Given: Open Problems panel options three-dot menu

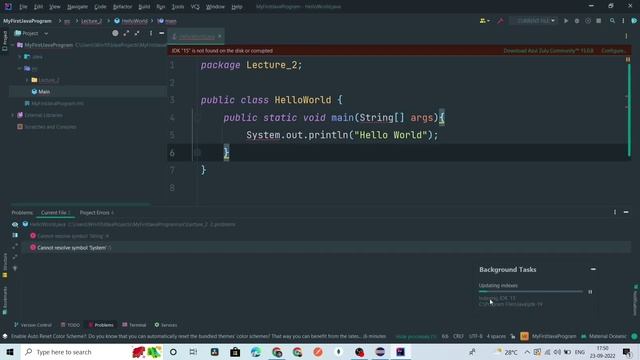Looking at the screenshot, I should coord(615,212).
